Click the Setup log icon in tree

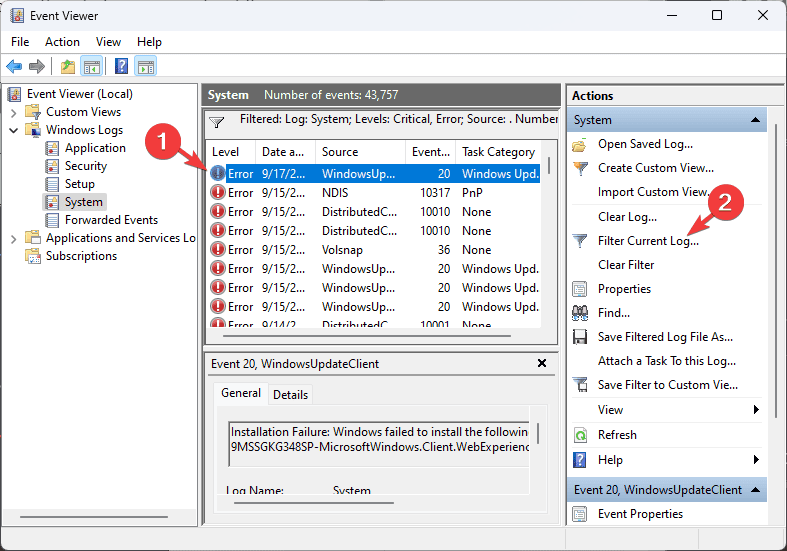(x=52, y=184)
